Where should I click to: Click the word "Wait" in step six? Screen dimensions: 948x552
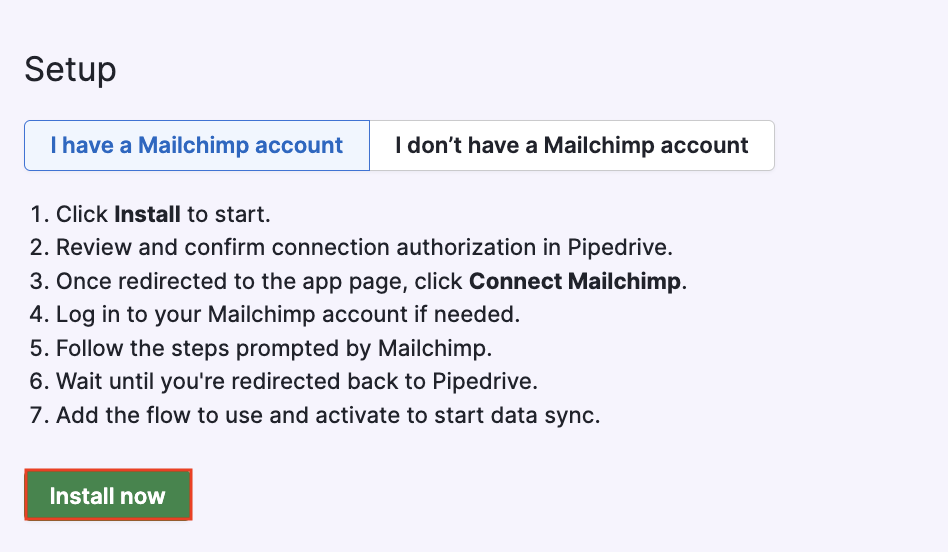point(78,382)
